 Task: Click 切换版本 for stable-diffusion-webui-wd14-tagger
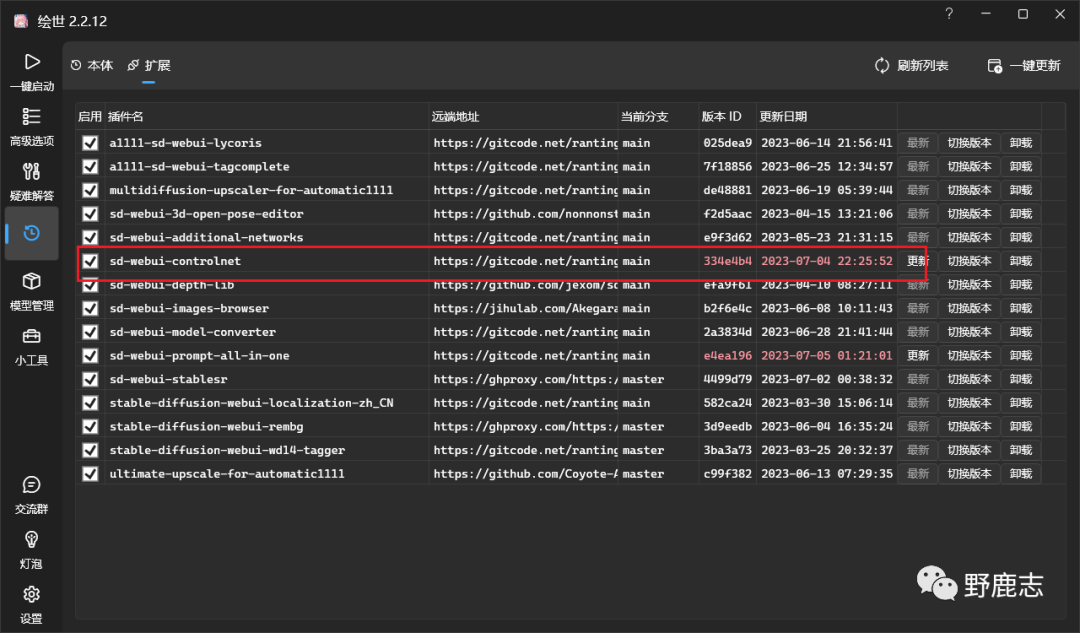[x=969, y=450]
